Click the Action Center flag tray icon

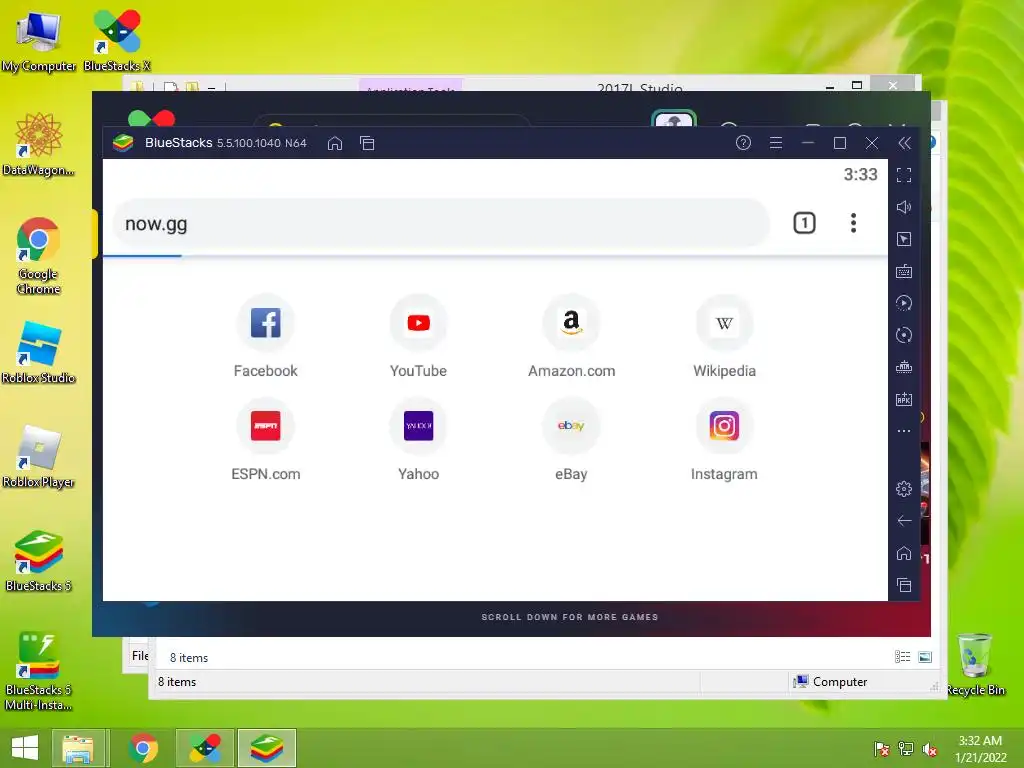coord(881,749)
